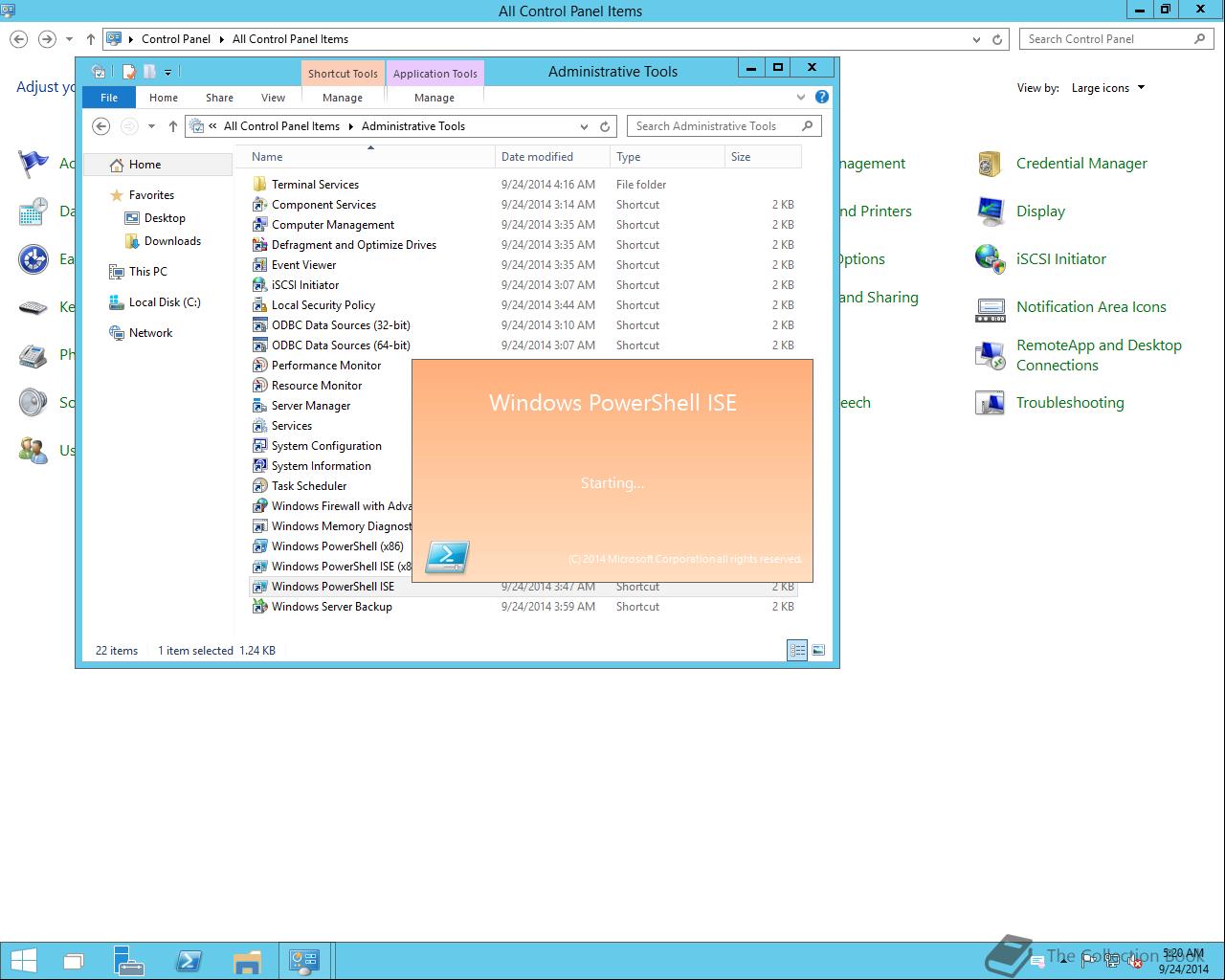Select Defragment and Optimize Drives icon
This screenshot has height=980, width=1225.
tap(259, 245)
